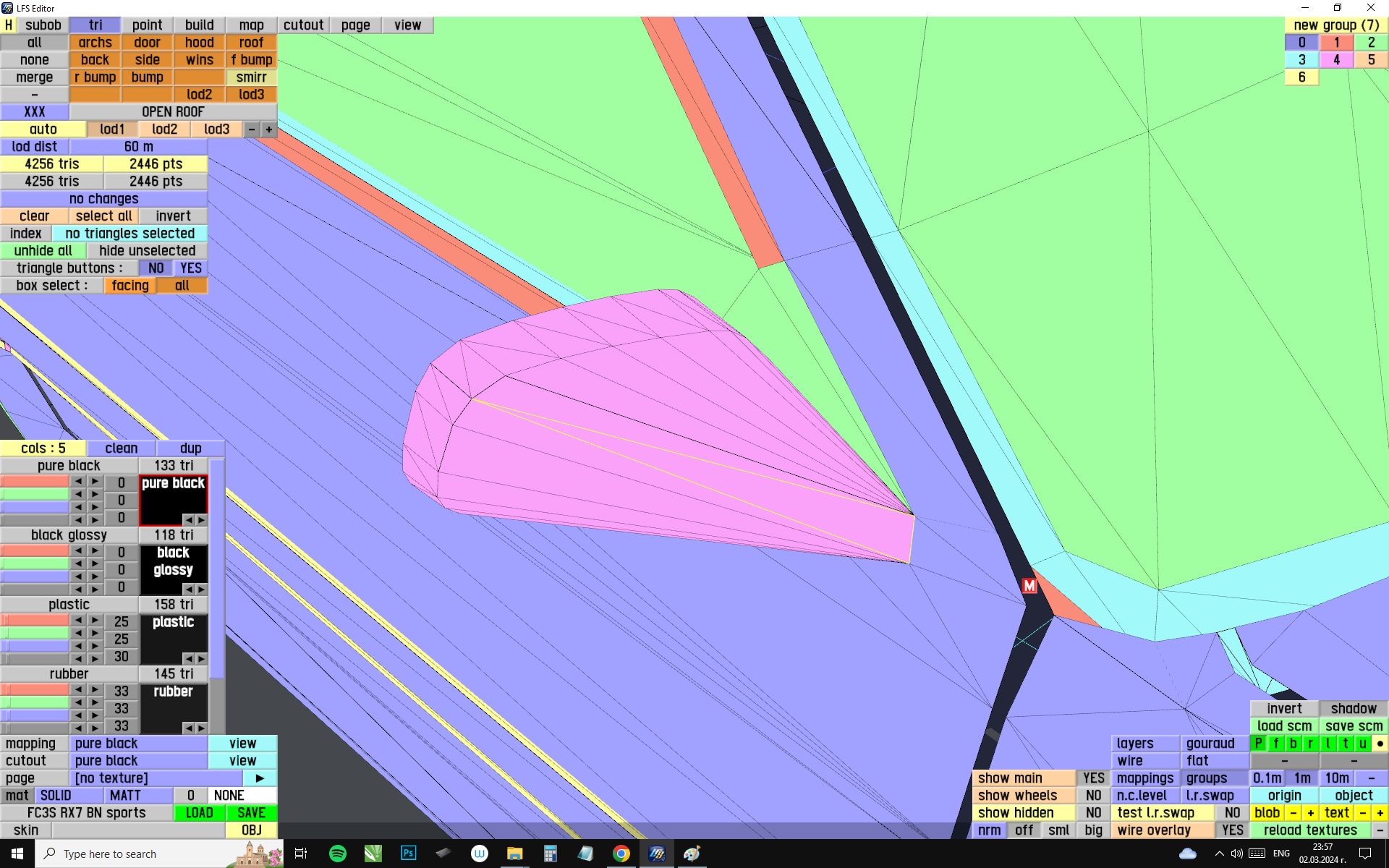Click right arrow on pure black swatch
The image size is (1389, 868).
pyautogui.click(x=201, y=520)
